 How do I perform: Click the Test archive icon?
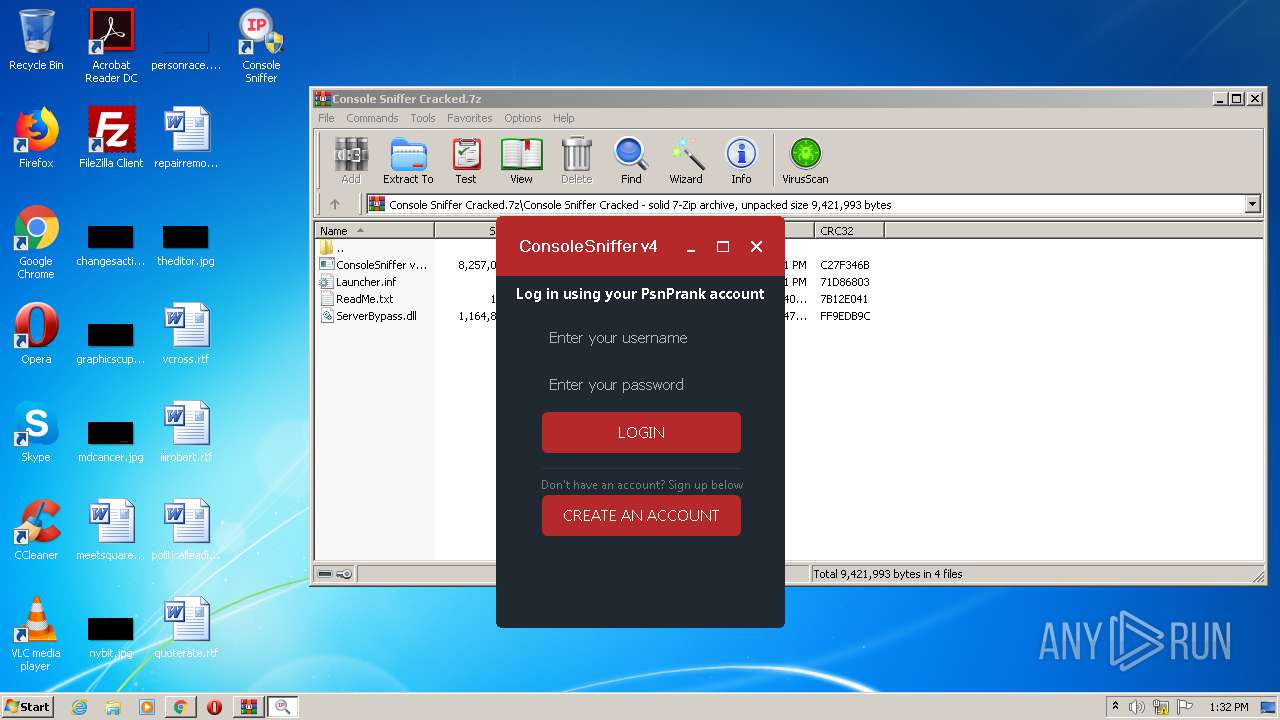coord(466,161)
